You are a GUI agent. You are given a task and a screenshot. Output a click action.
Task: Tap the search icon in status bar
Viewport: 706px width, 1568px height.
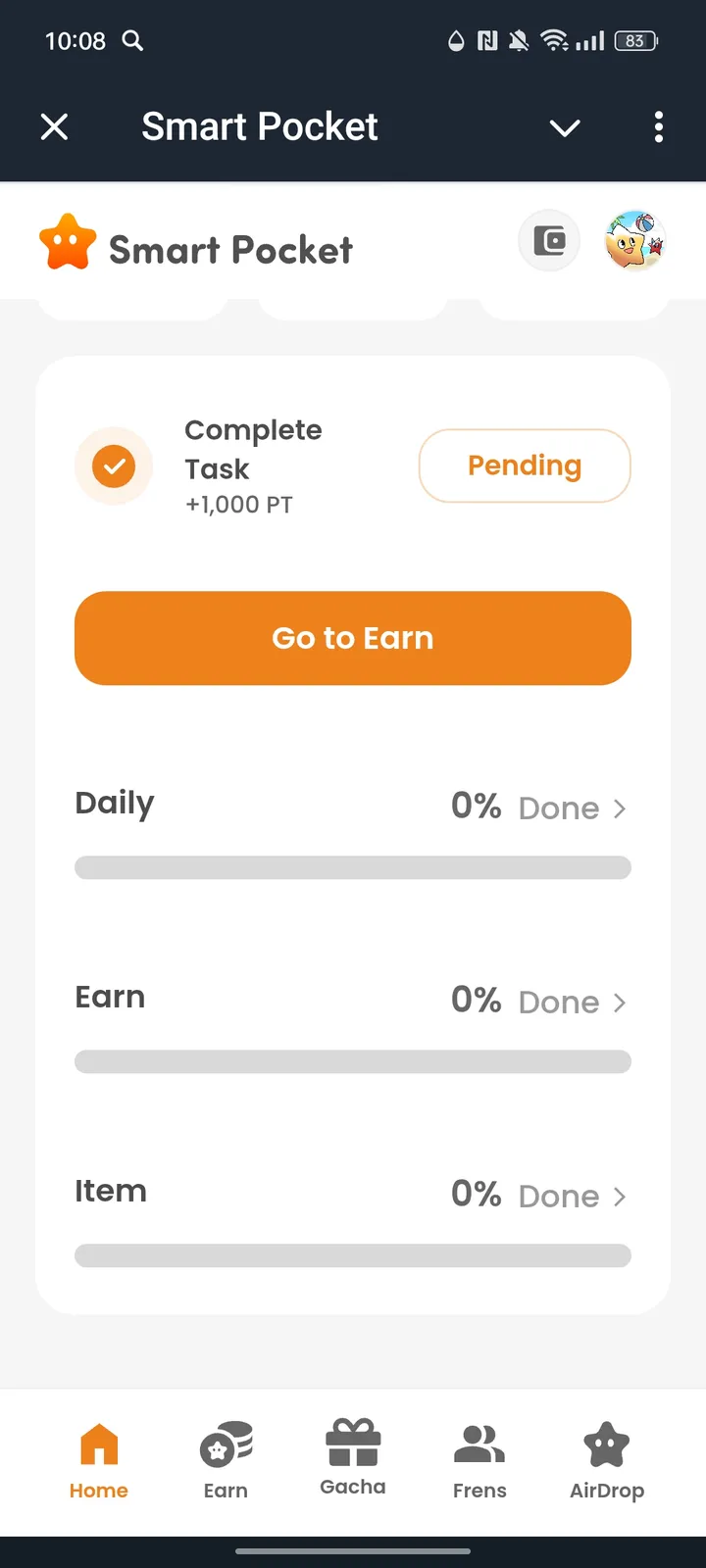tap(132, 40)
